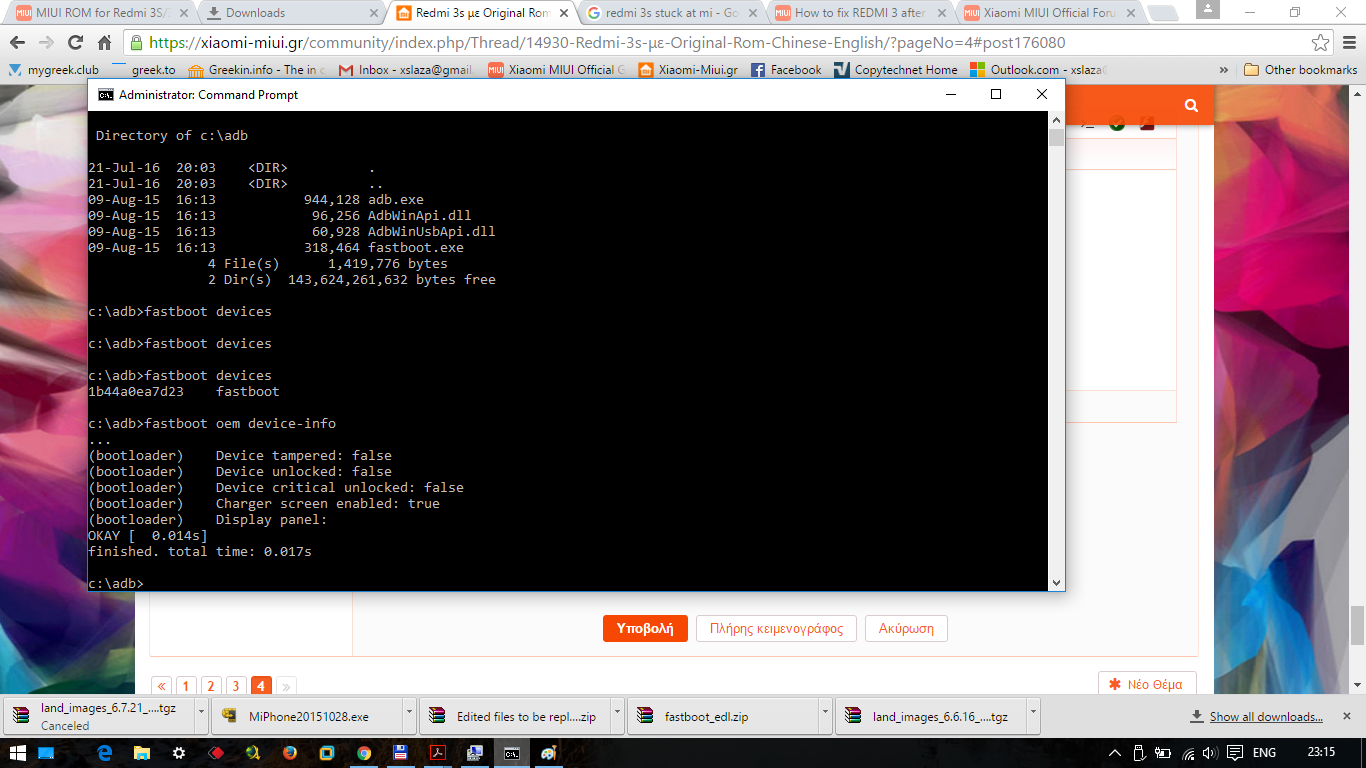Click the Ακύρωση cancel button

point(906,628)
